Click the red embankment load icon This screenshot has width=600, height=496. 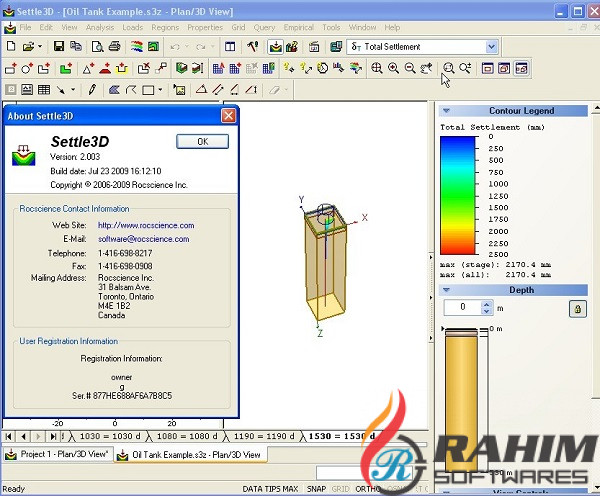click(x=105, y=69)
